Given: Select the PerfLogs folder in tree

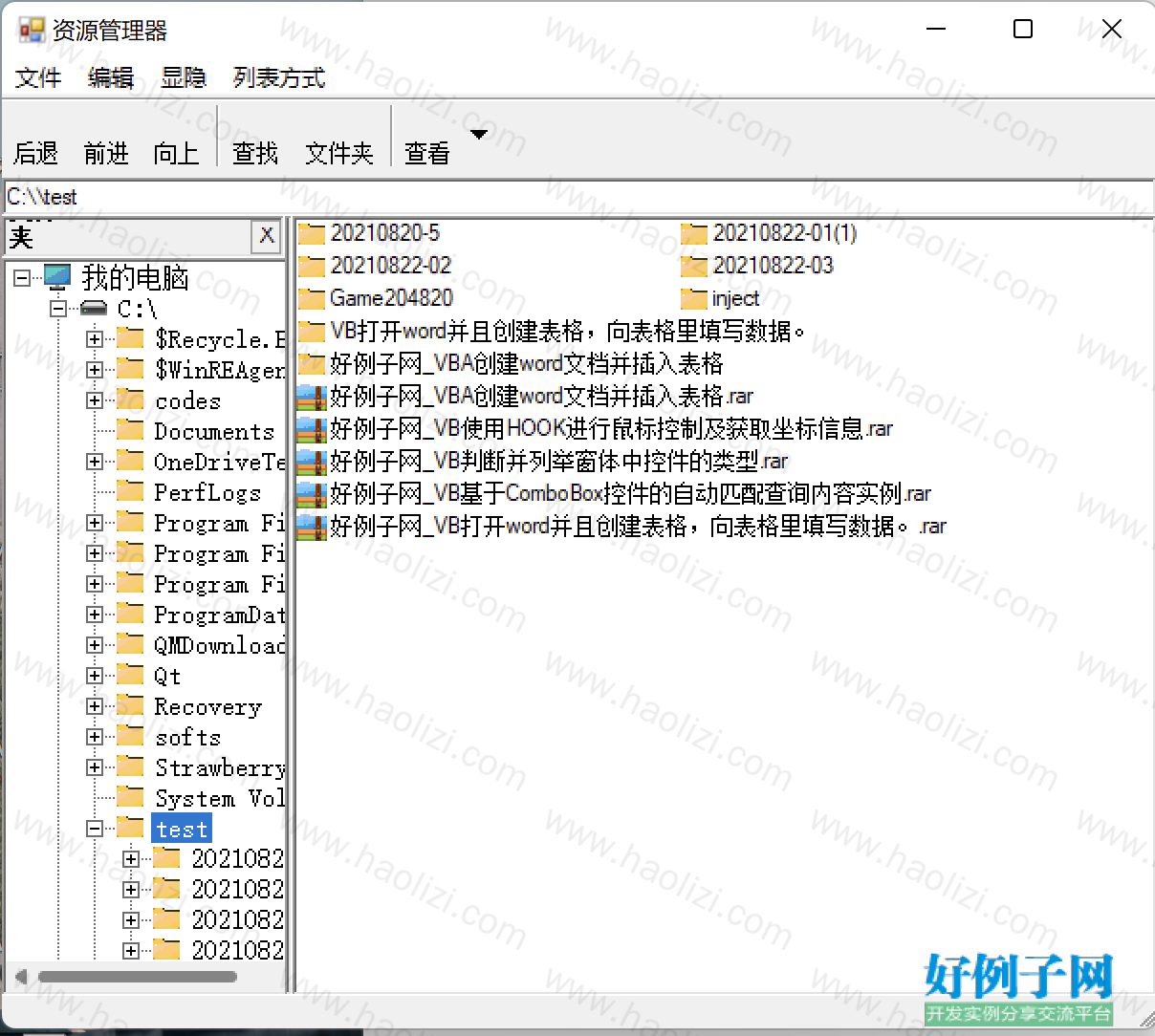Looking at the screenshot, I should (207, 492).
